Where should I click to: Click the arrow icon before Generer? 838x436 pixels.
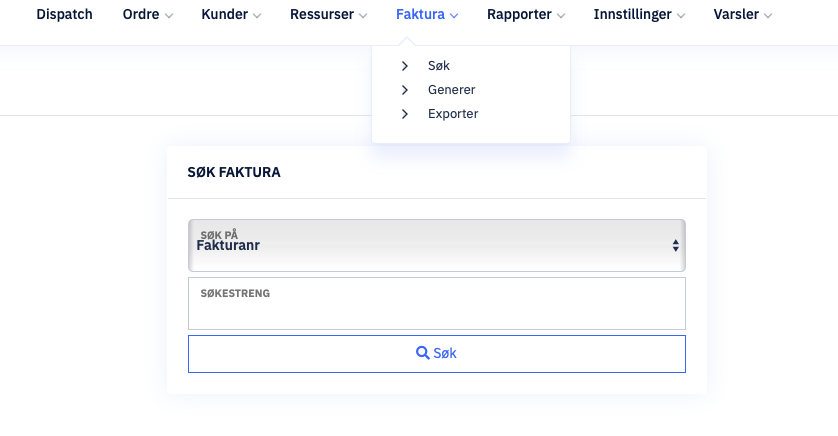tap(405, 90)
